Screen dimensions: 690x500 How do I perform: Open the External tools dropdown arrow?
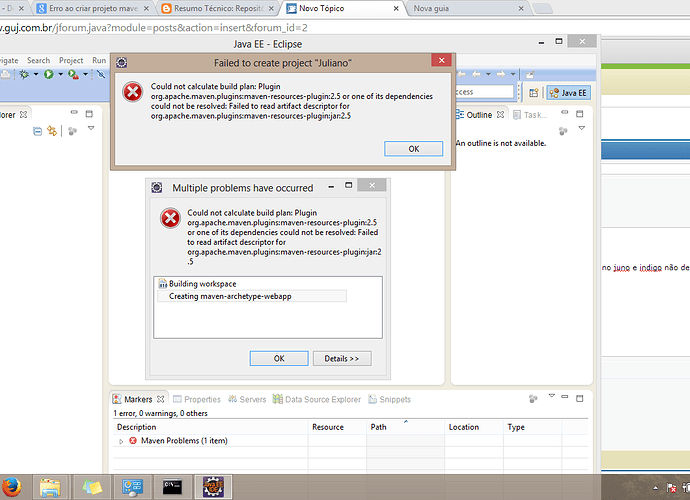point(85,74)
